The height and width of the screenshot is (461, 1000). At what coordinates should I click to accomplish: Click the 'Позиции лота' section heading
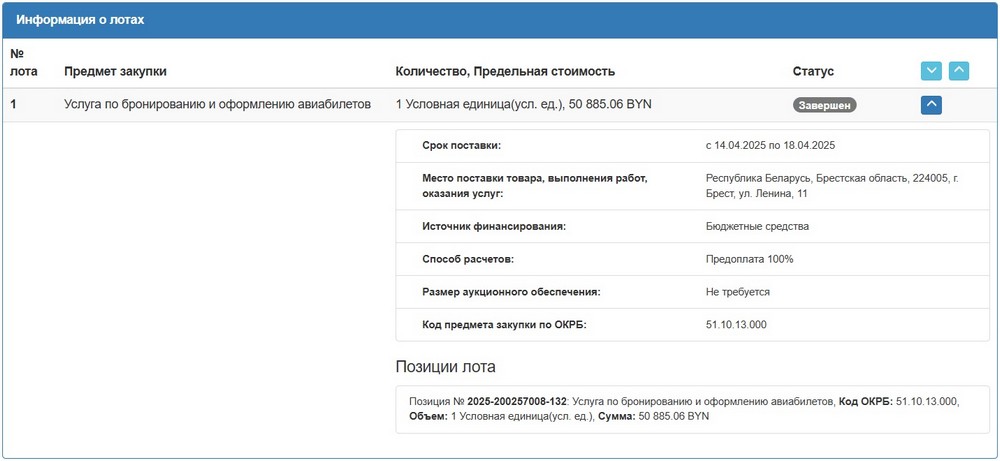[x=446, y=367]
